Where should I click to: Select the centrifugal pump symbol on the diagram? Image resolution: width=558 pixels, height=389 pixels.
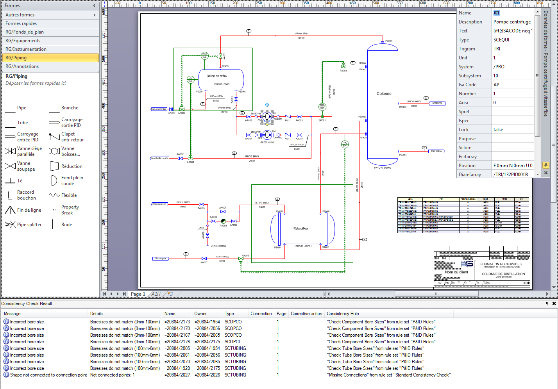pyautogui.click(x=267, y=116)
